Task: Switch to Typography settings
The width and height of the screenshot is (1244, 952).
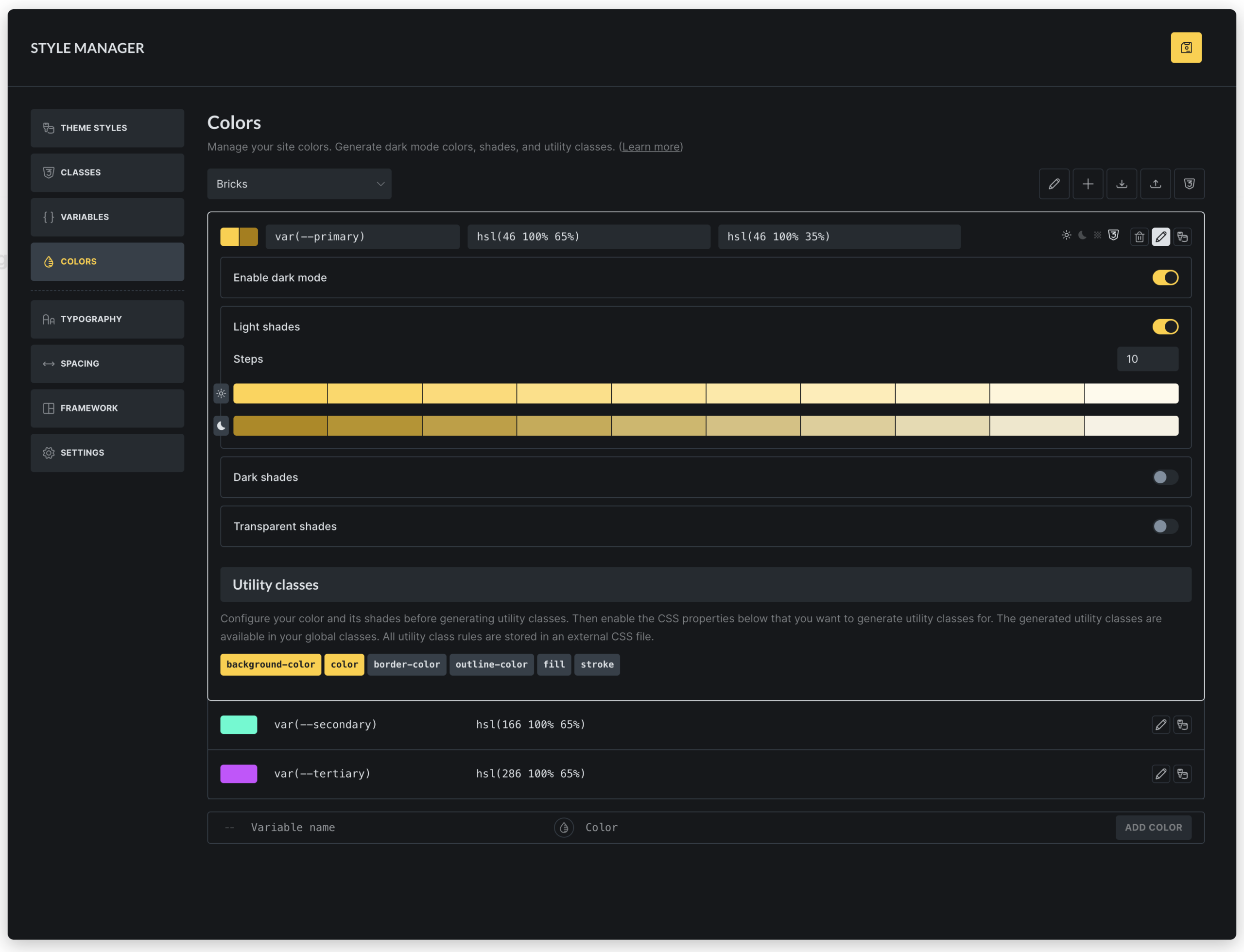Action: pyautogui.click(x=107, y=319)
